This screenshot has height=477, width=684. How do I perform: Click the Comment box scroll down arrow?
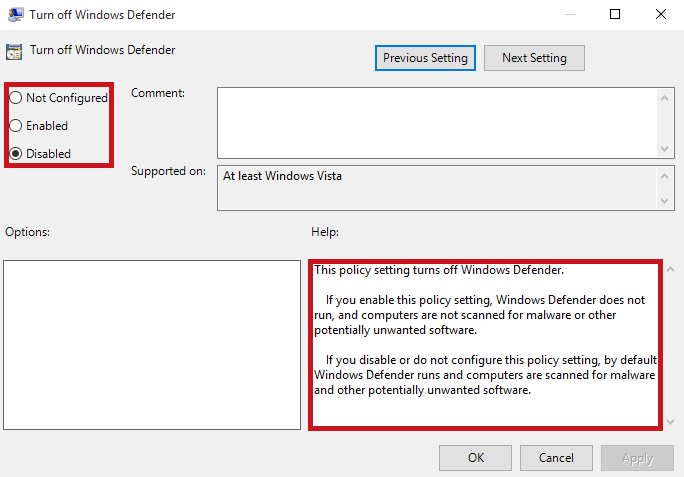(666, 147)
